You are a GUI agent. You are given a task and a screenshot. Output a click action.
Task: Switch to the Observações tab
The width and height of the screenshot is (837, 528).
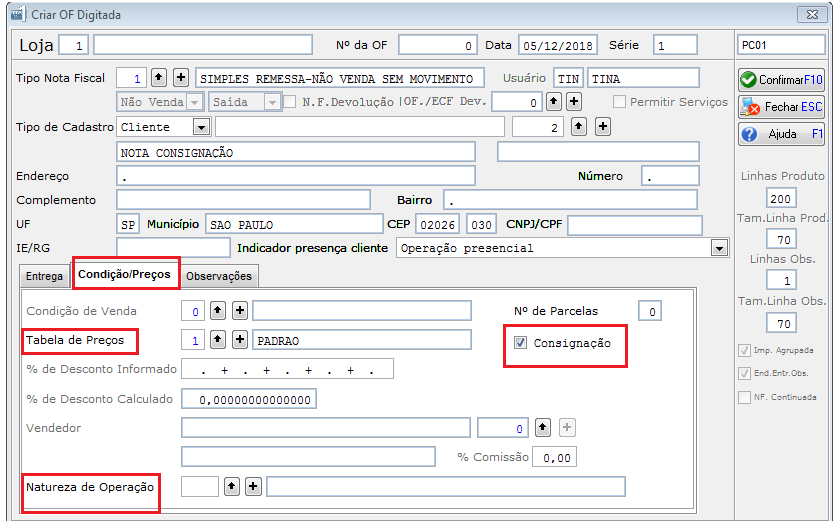(x=219, y=277)
